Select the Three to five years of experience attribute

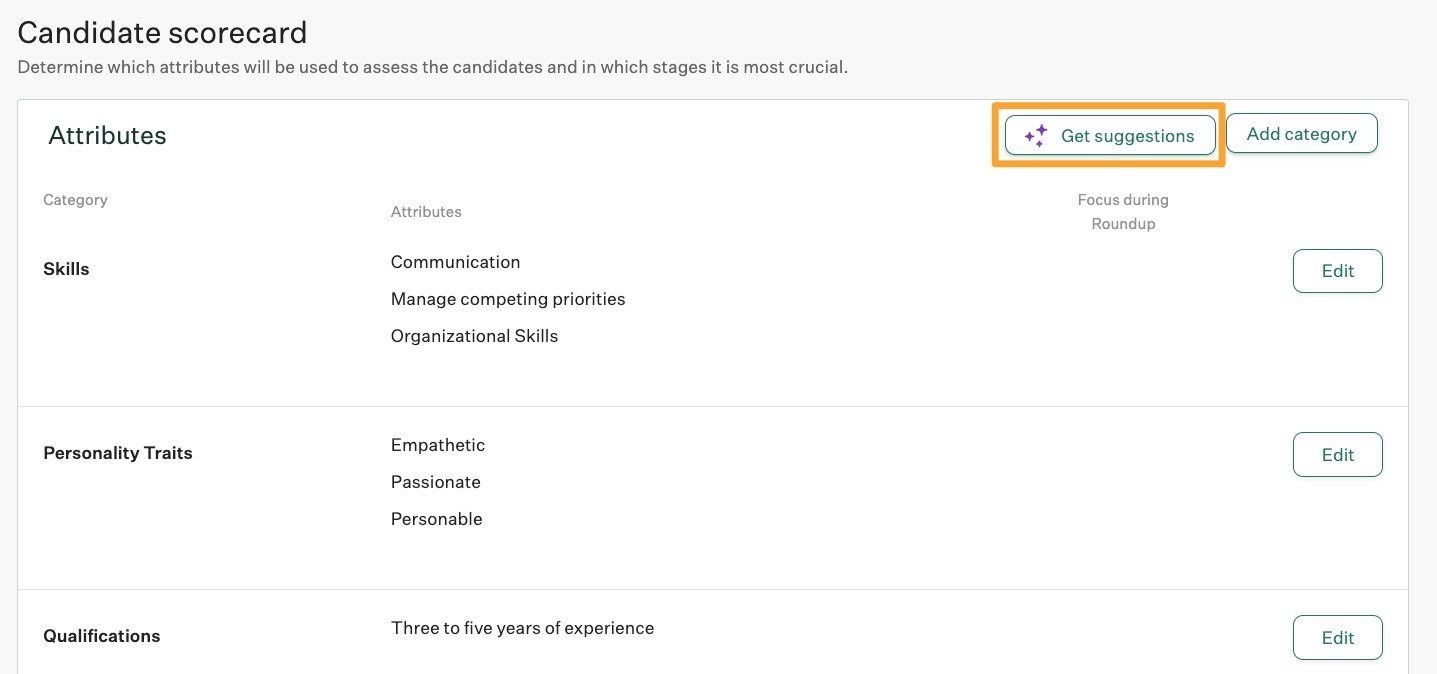click(522, 628)
